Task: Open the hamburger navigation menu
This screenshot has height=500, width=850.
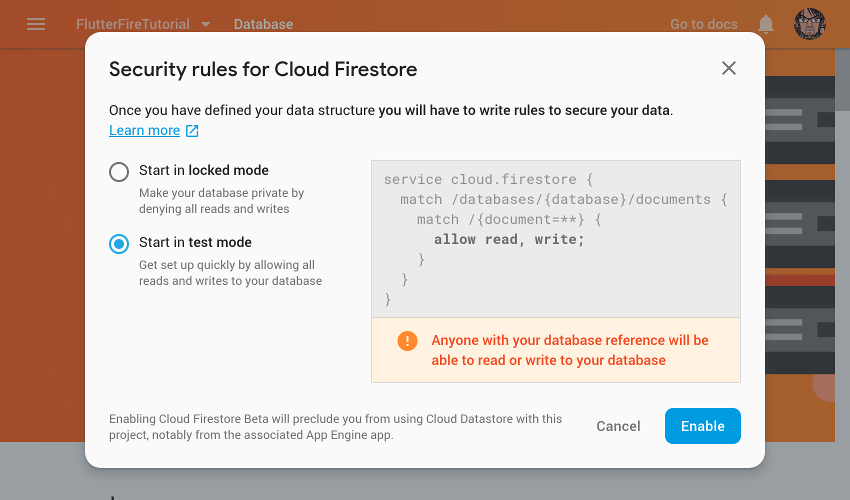Action: tap(36, 24)
